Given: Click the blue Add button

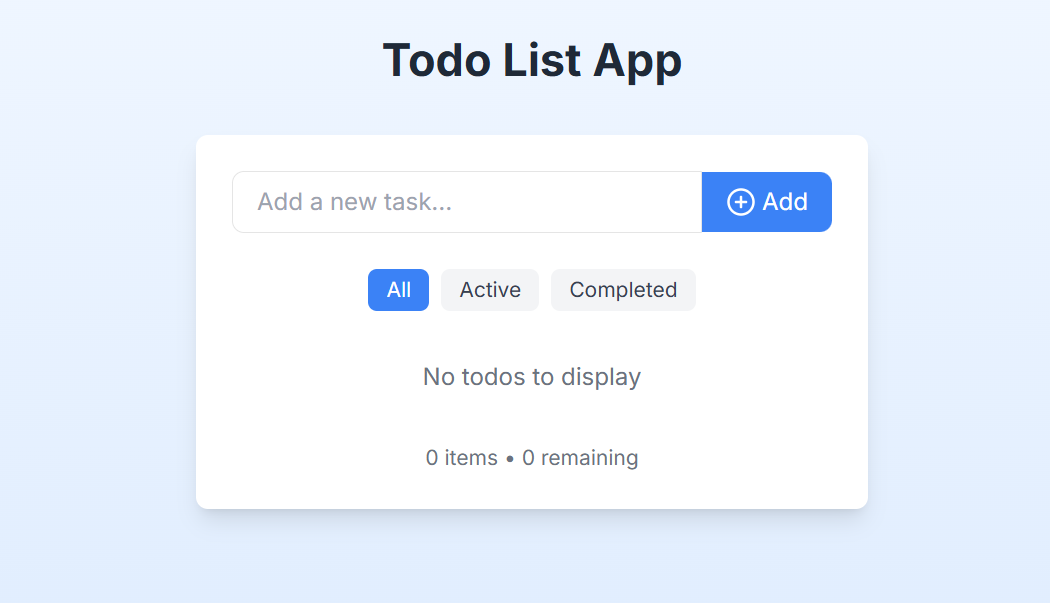Looking at the screenshot, I should click(x=767, y=202).
